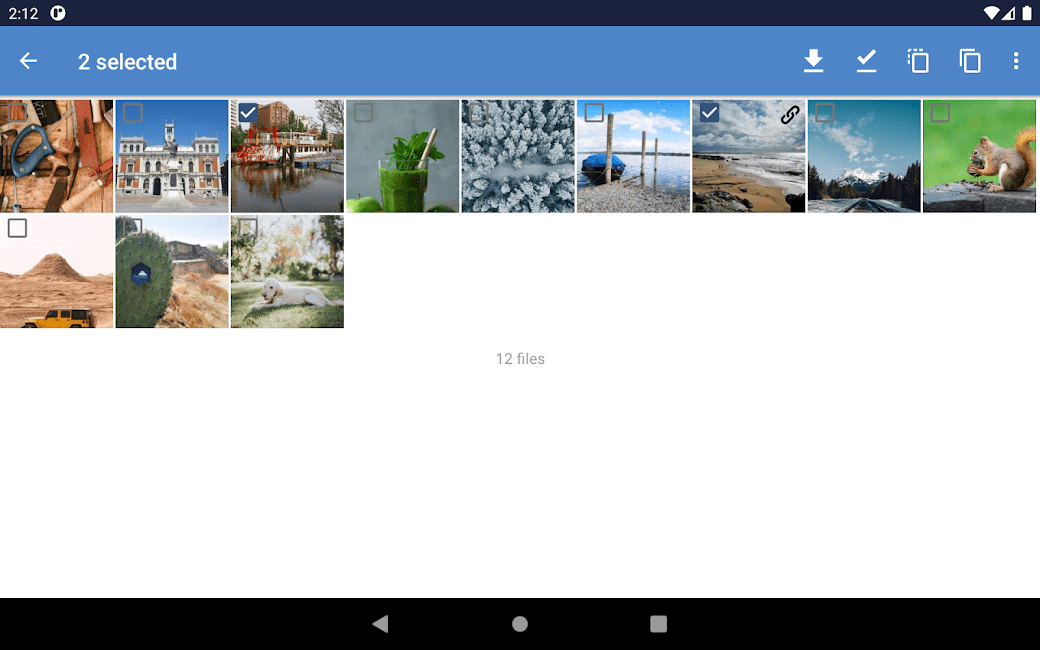The image size is (1040, 650).
Task: Tap the status bar app notification icon
Action: tap(58, 13)
